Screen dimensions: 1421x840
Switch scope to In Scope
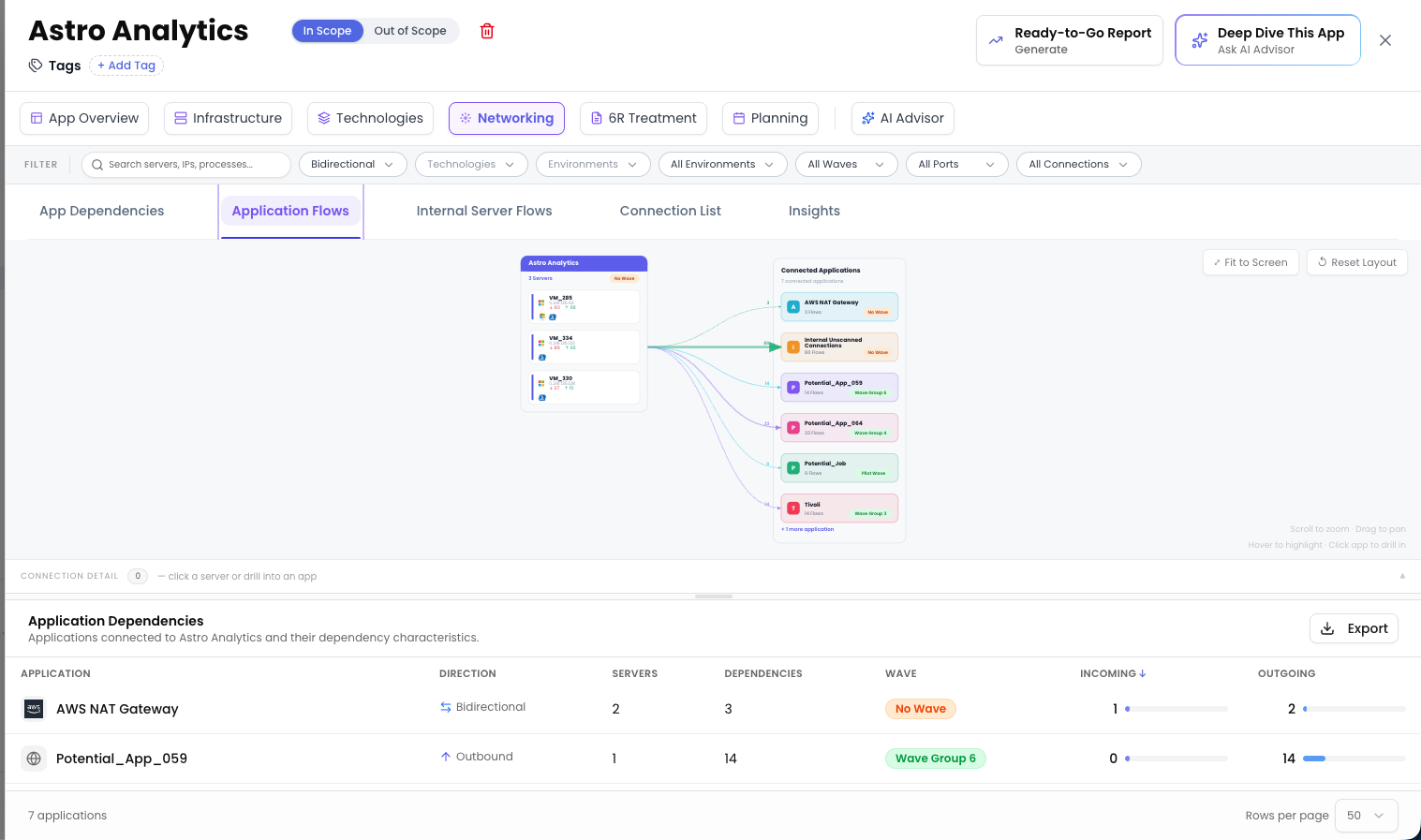pyautogui.click(x=327, y=31)
